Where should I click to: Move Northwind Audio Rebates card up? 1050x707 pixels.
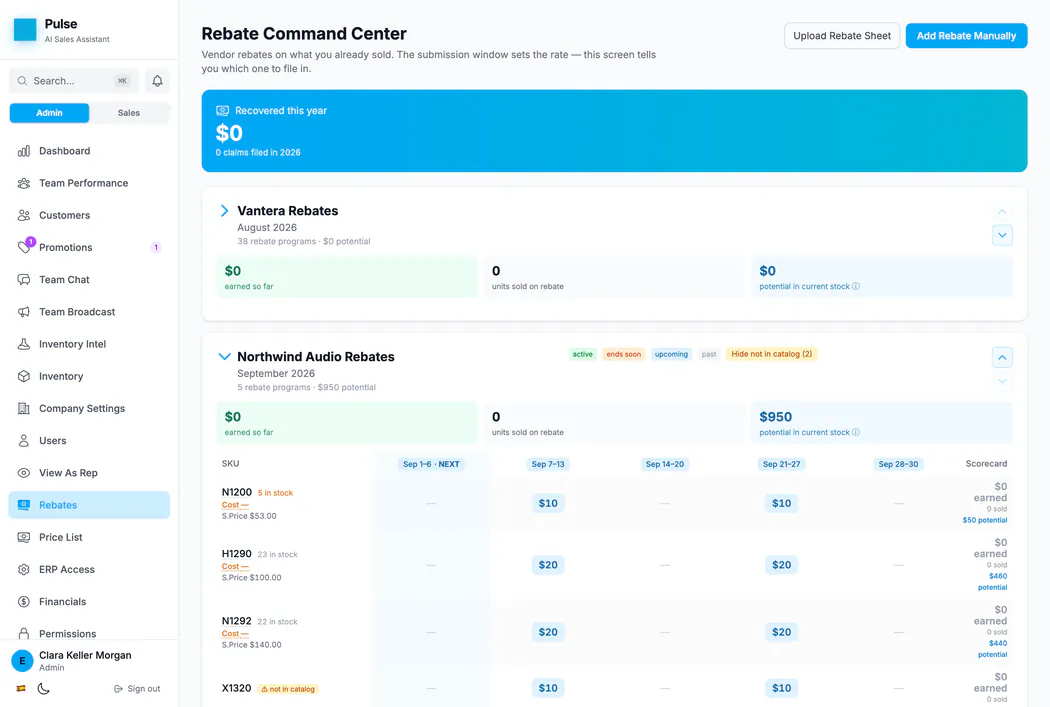point(1002,358)
